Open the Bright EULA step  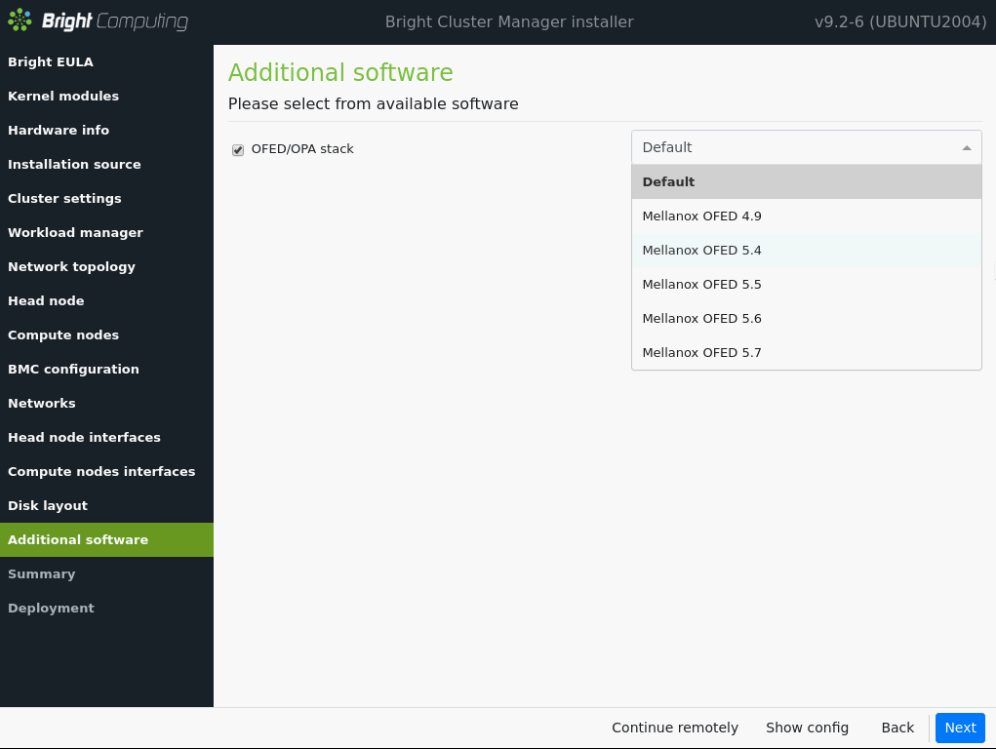point(107,62)
